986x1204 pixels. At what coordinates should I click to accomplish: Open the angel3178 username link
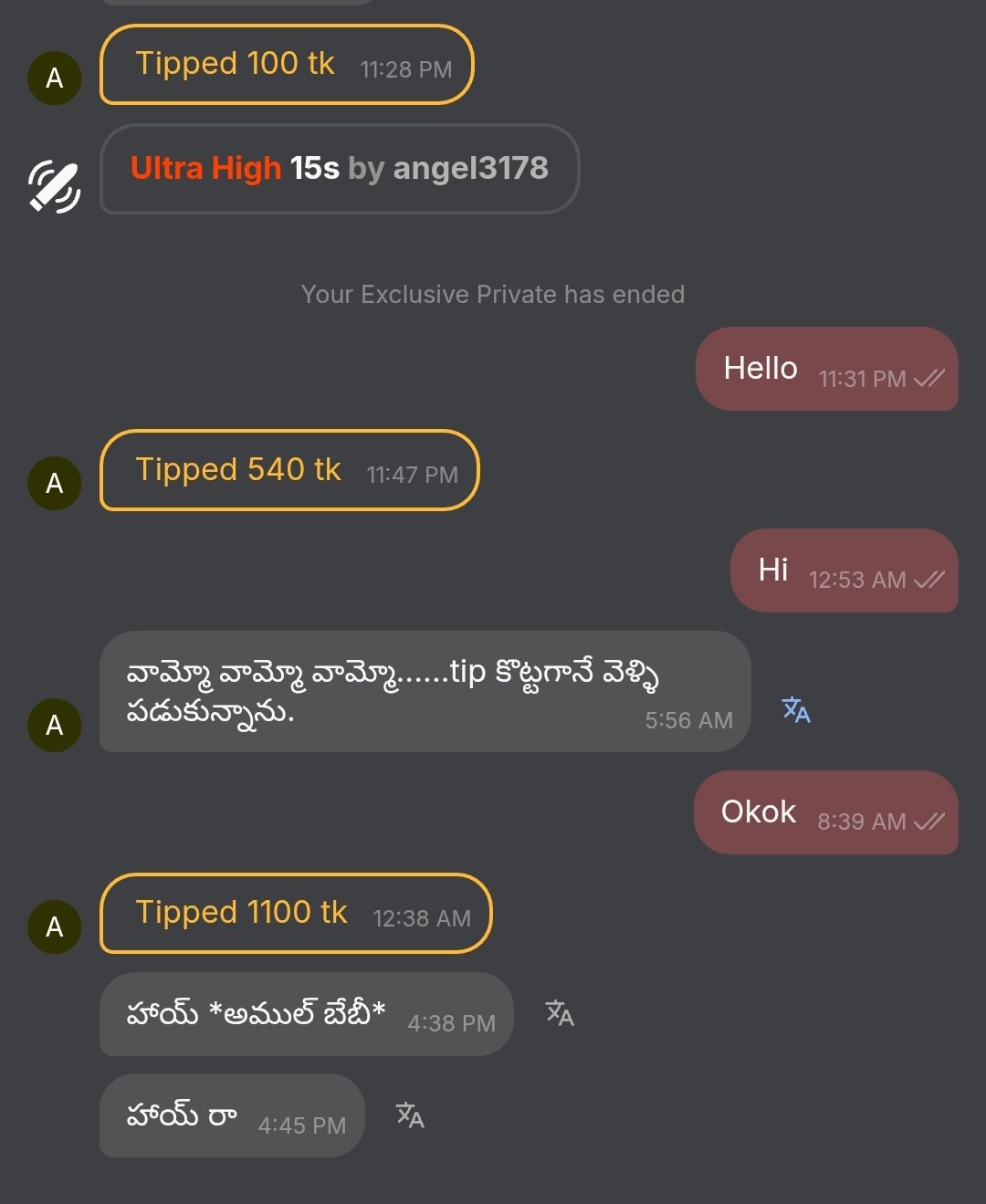[471, 168]
